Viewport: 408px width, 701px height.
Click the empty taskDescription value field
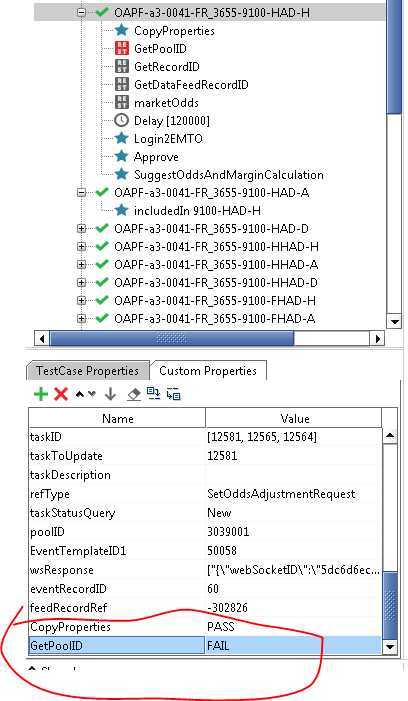294,475
